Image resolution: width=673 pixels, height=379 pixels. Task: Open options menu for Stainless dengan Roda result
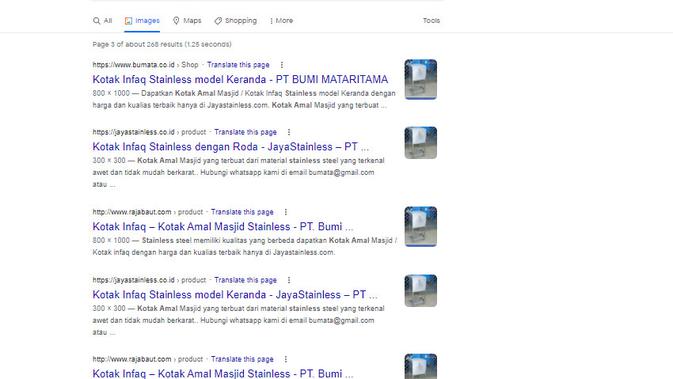(x=289, y=132)
